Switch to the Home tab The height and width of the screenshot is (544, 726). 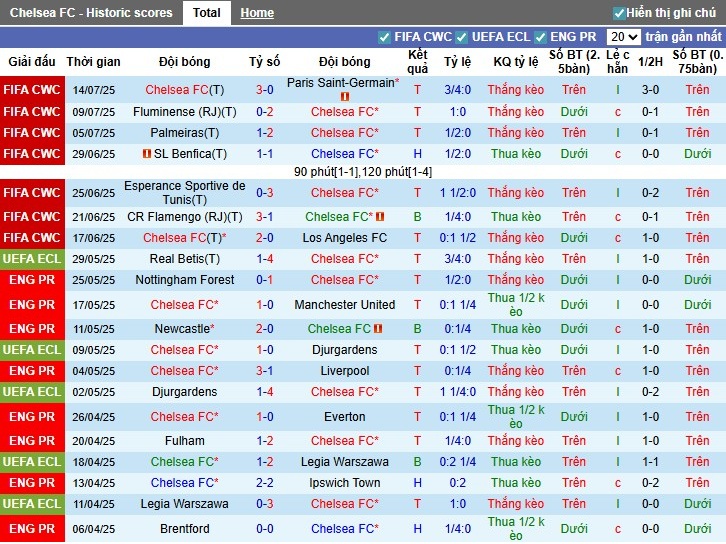click(x=257, y=13)
